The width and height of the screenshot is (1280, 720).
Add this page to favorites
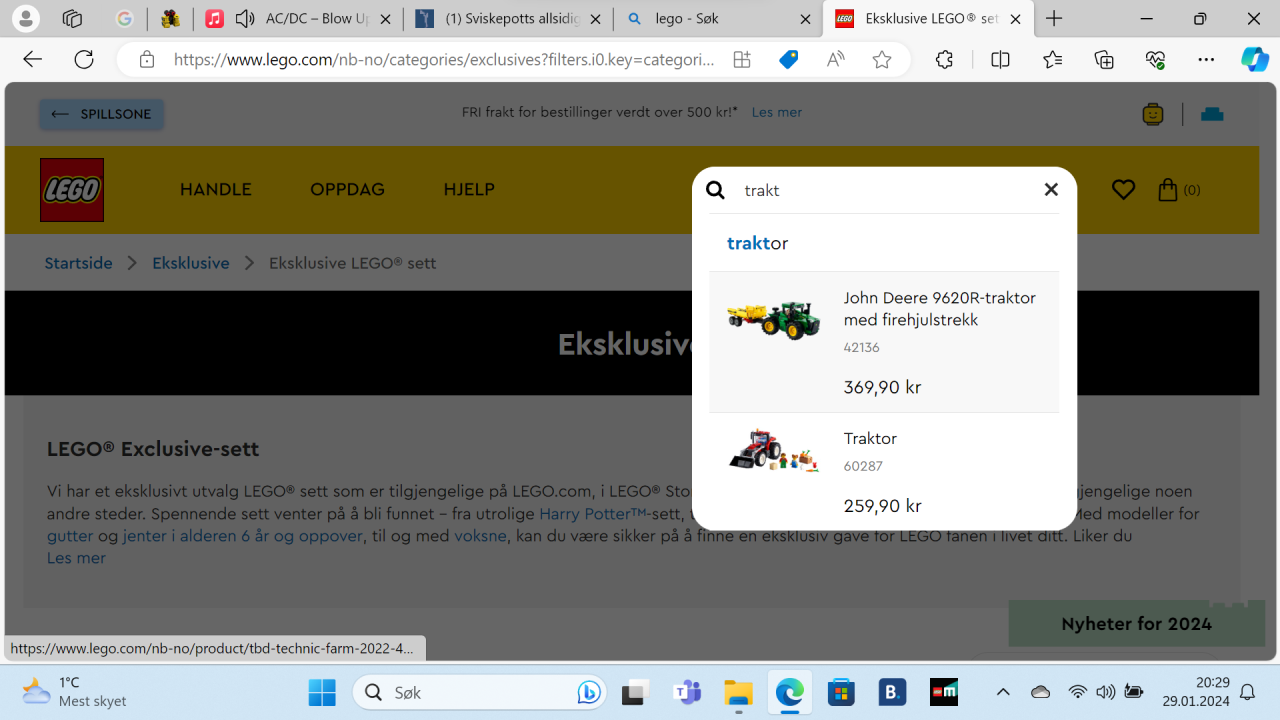pyautogui.click(x=881, y=60)
